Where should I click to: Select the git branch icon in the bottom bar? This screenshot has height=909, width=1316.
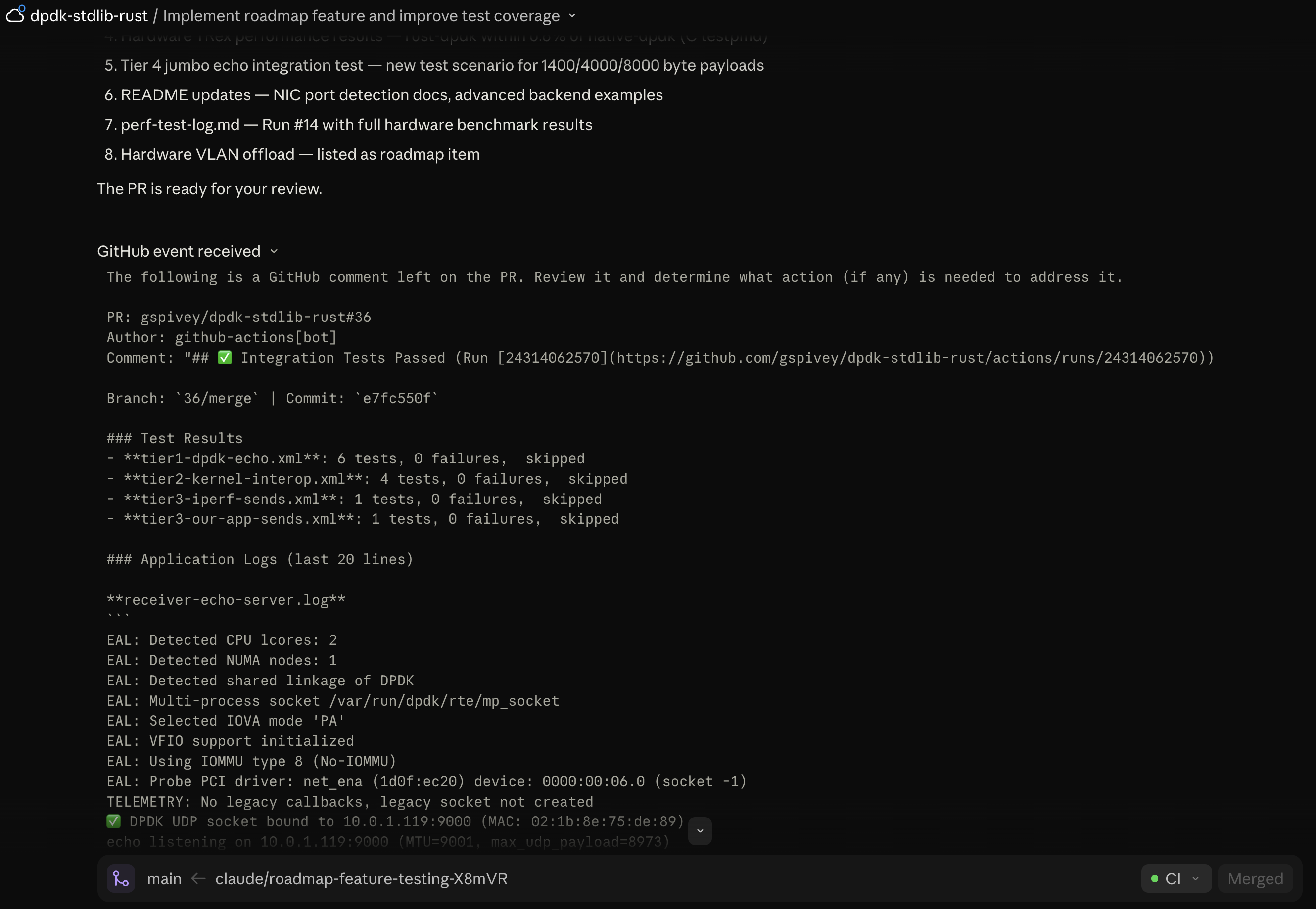tap(120, 878)
